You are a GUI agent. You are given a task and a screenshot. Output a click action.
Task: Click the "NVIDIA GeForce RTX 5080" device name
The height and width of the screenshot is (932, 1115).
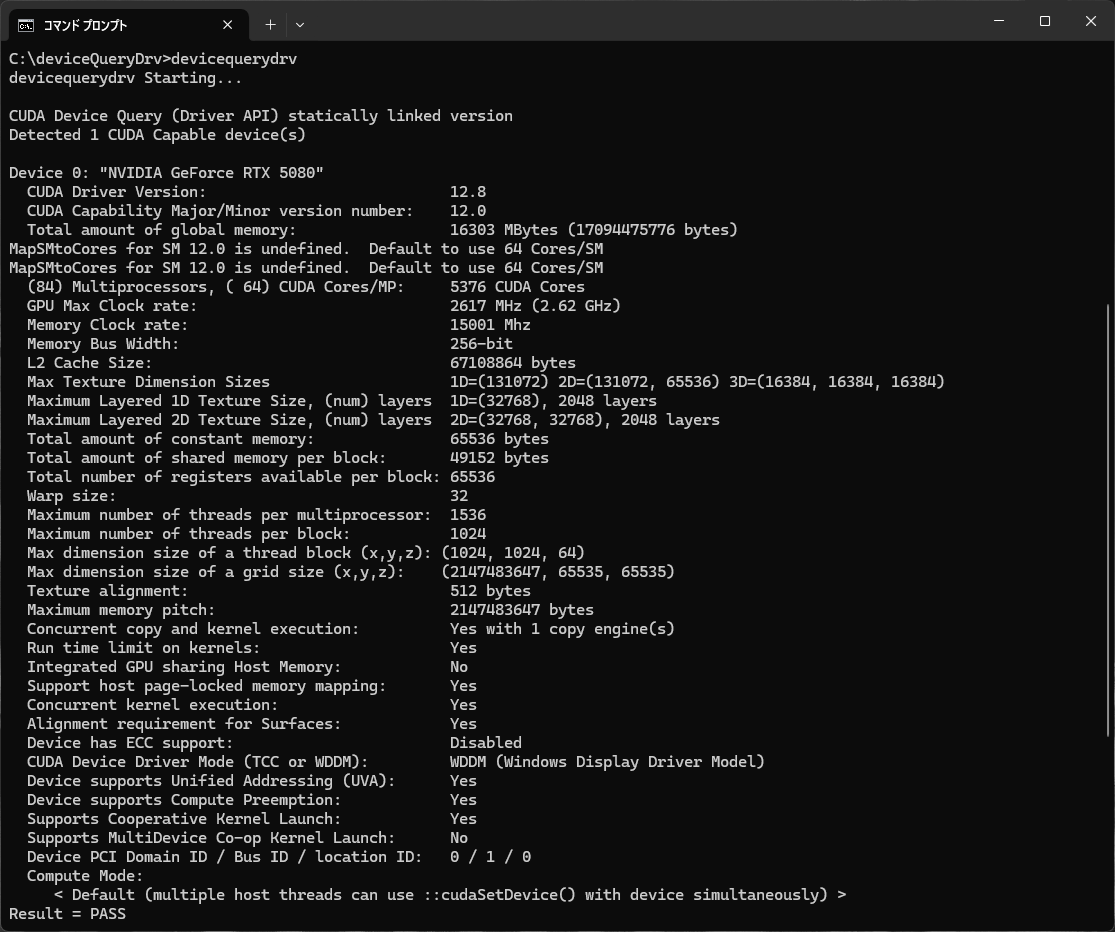211,173
